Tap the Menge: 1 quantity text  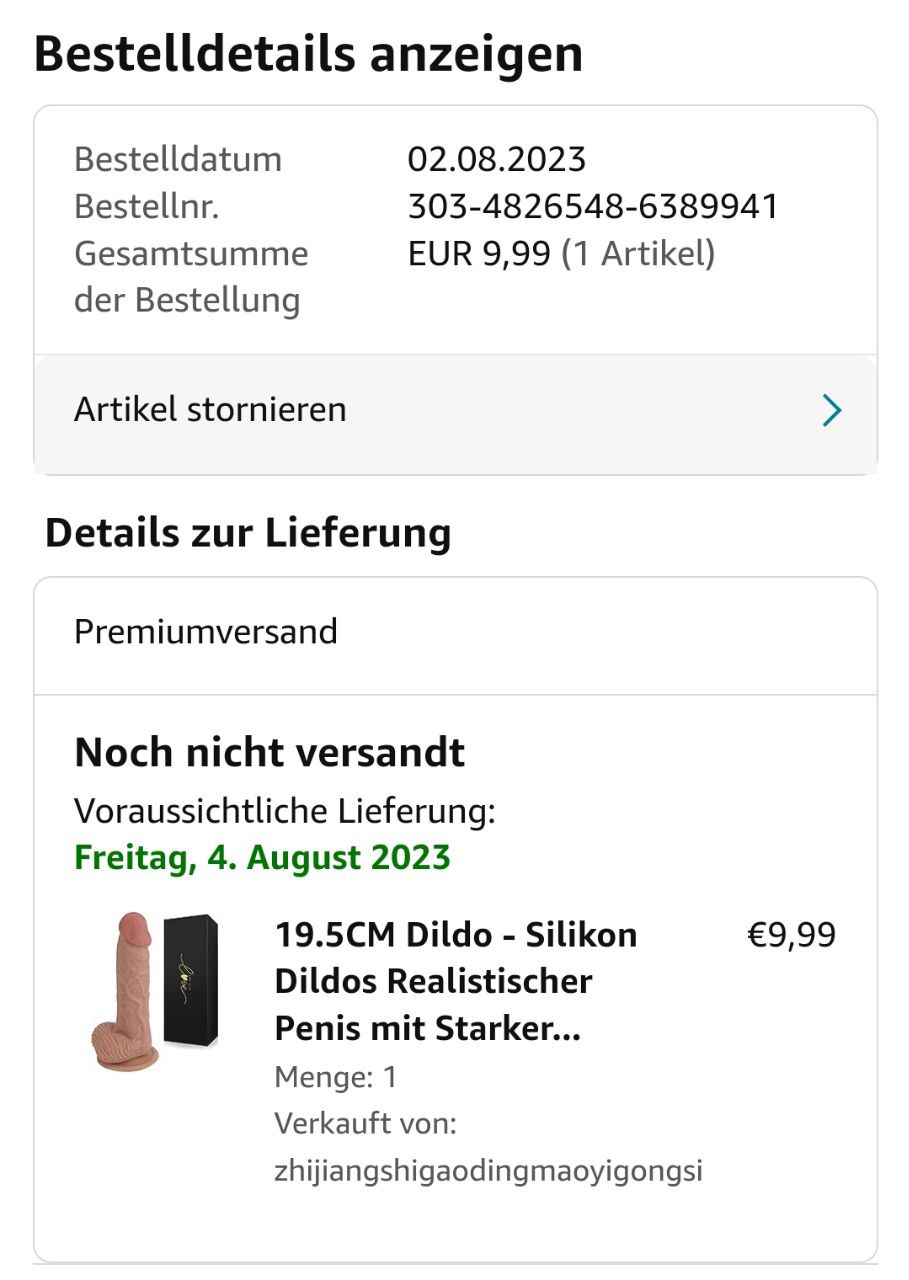(335, 1077)
